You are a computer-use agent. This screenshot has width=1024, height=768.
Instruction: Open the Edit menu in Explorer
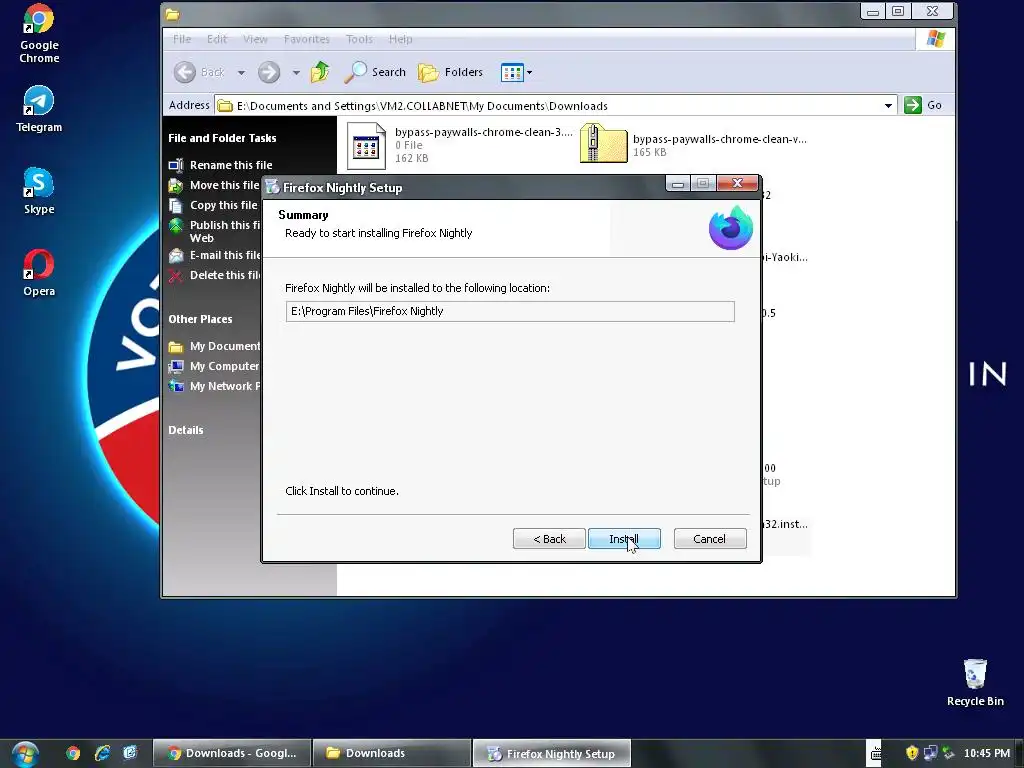click(x=217, y=39)
